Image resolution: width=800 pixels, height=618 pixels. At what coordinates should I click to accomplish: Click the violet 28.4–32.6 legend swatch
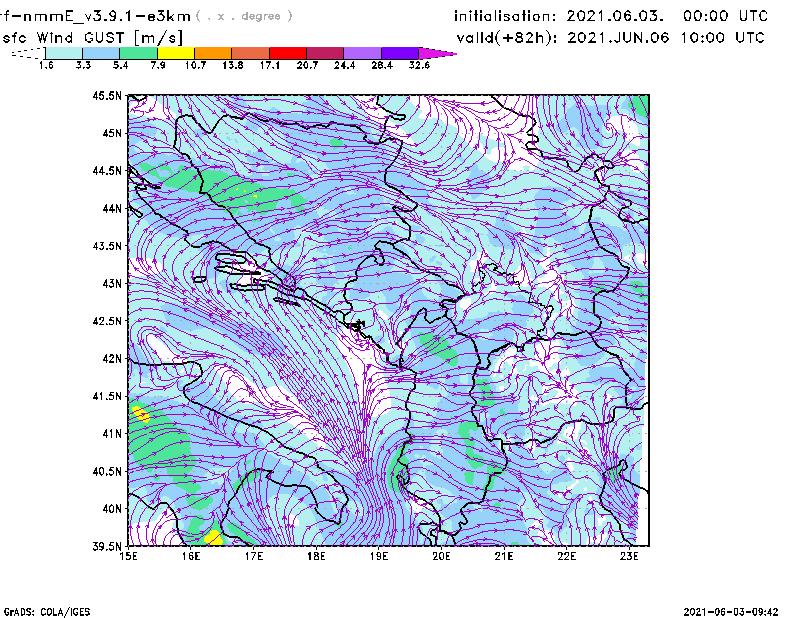399,53
